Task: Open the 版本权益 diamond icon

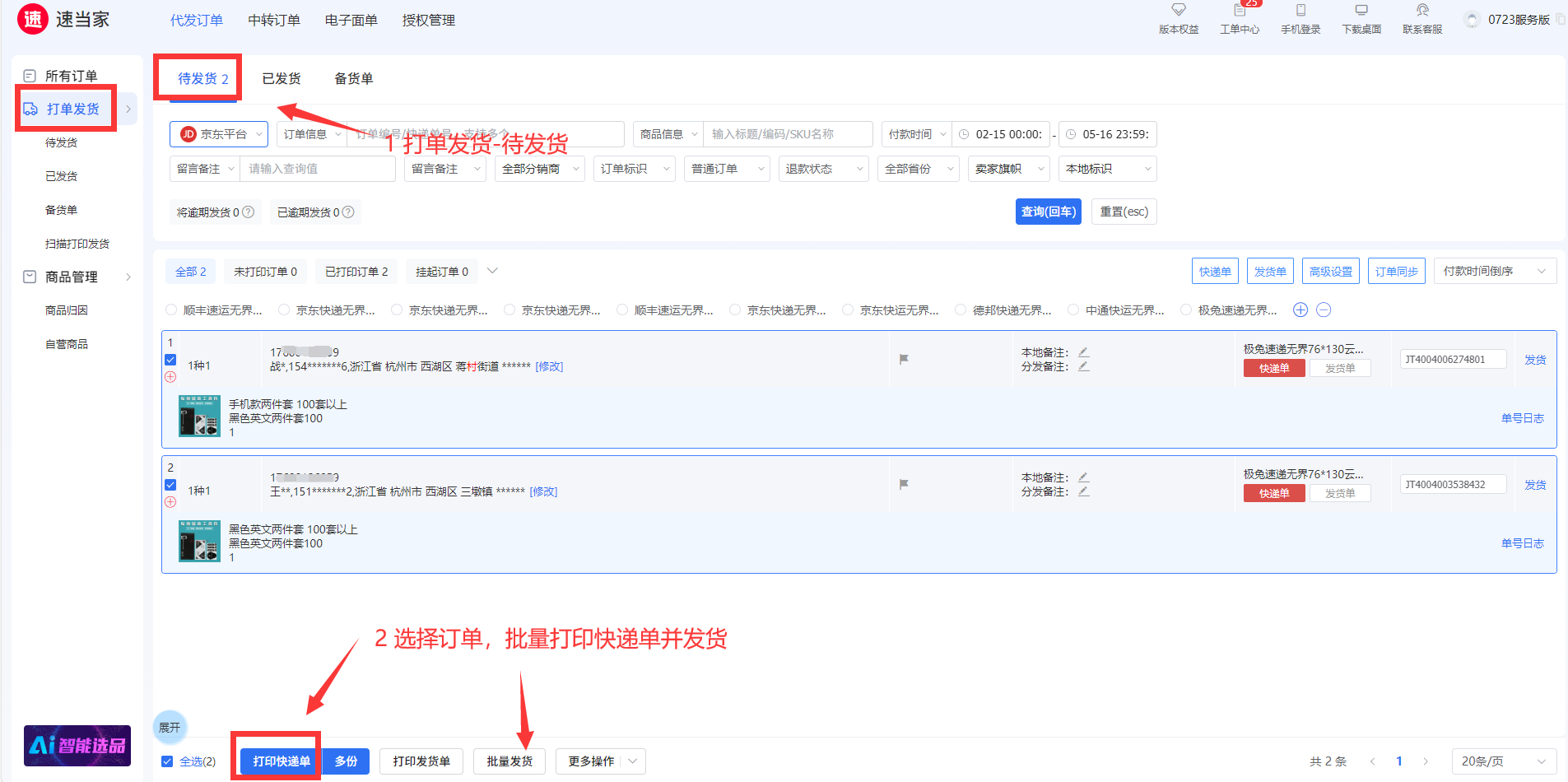Action: click(1179, 11)
